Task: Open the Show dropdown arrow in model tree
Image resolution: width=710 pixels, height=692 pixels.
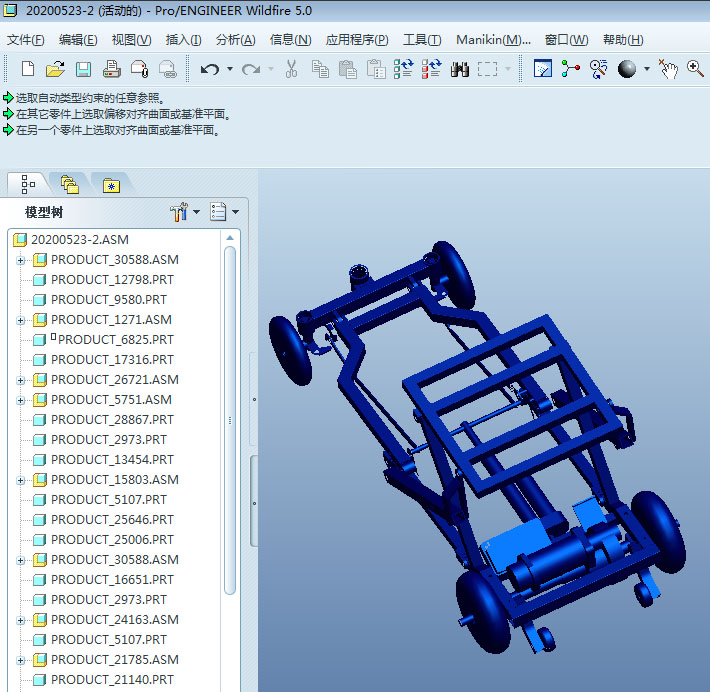Action: (235, 212)
